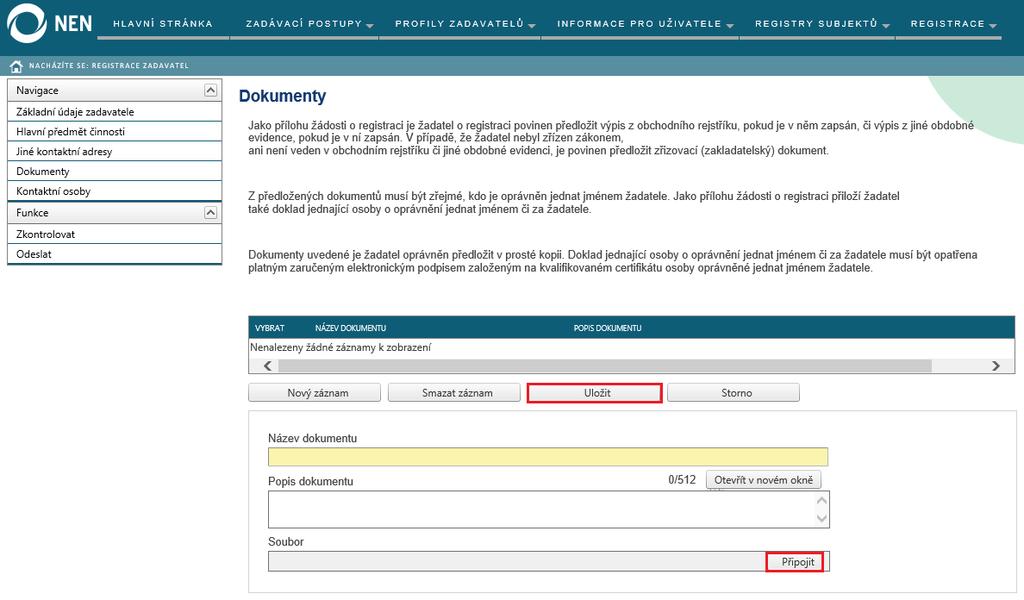Attach a file with Připojit button
Image resolution: width=1024 pixels, height=600 pixels.
[x=795, y=561]
